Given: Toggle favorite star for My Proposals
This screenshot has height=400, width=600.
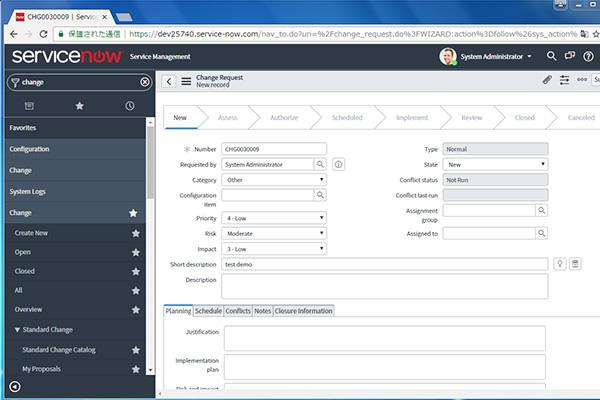Looking at the screenshot, I should 135,369.
